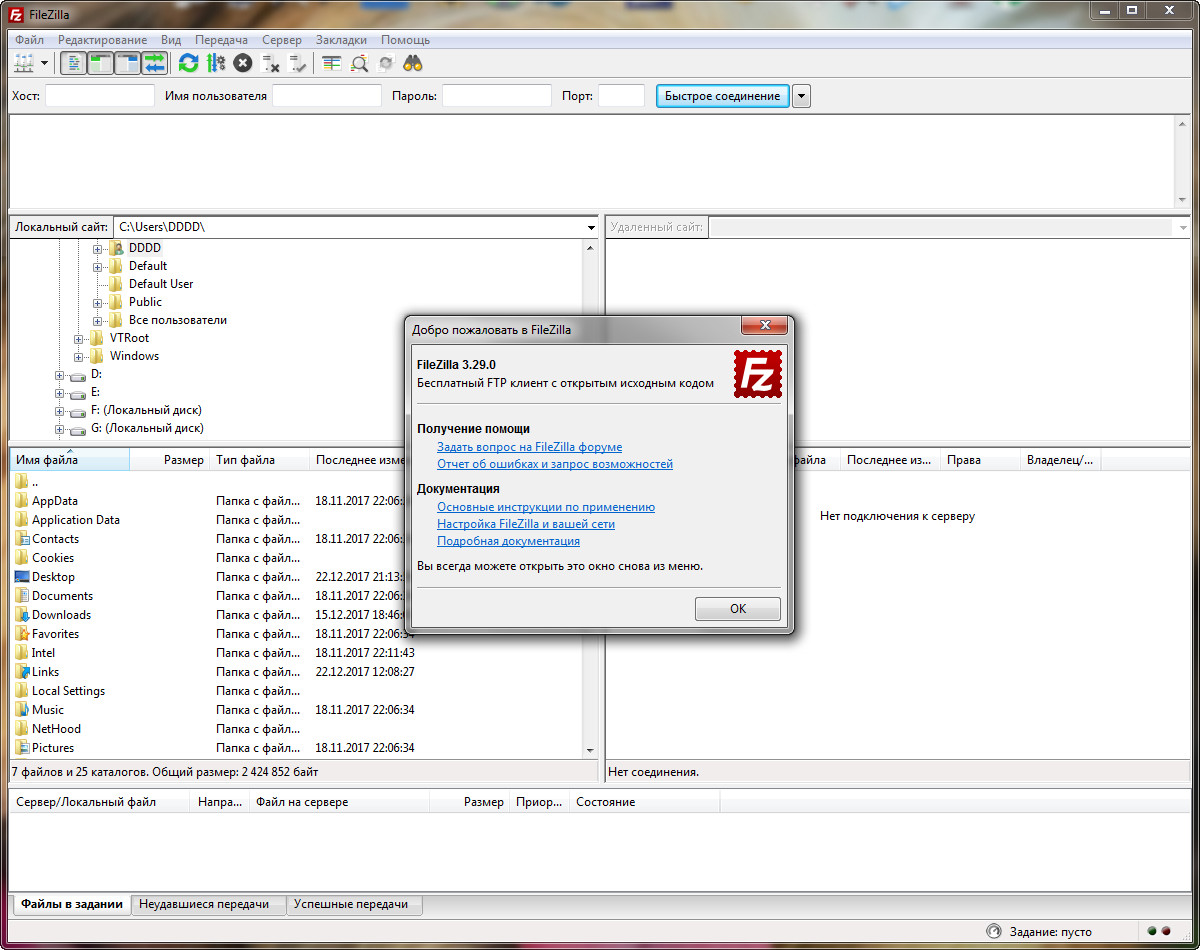Toggle synchronized browsing in the toolbar
This screenshot has width=1200, height=950.
pos(386,63)
